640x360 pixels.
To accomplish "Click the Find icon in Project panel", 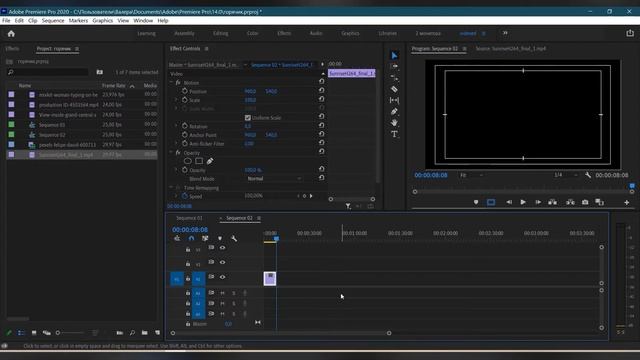I will [x=132, y=333].
